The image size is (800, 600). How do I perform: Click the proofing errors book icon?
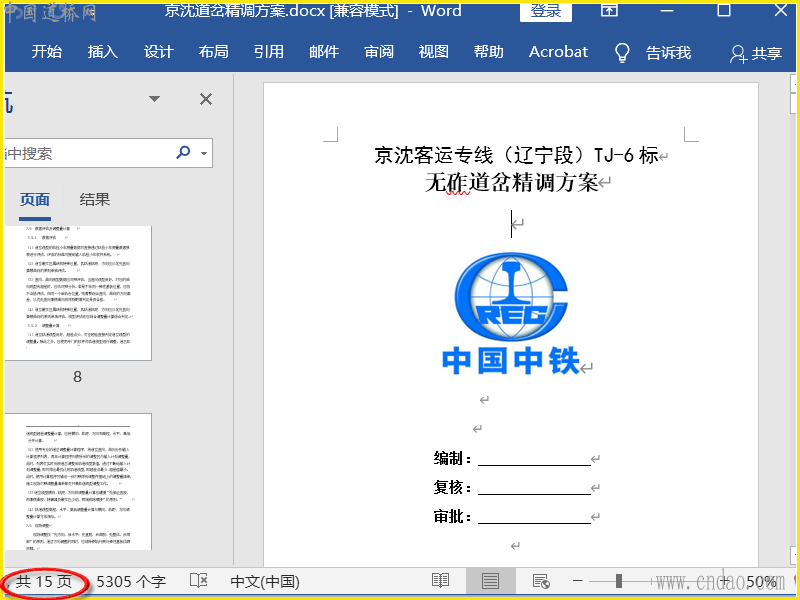tap(198, 581)
